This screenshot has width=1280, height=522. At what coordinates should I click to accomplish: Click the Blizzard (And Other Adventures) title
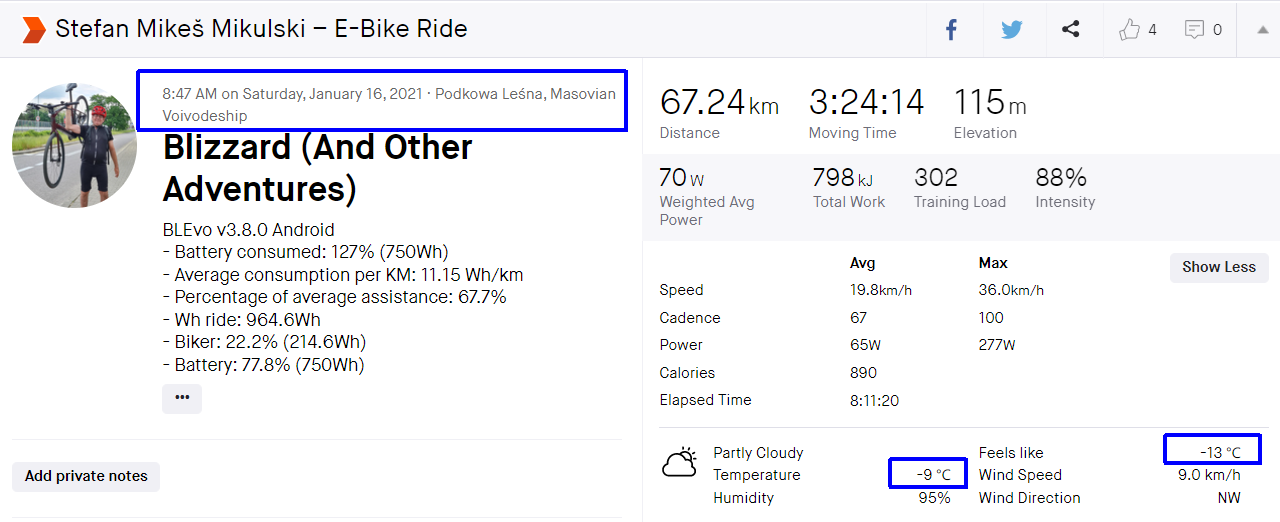coord(317,168)
